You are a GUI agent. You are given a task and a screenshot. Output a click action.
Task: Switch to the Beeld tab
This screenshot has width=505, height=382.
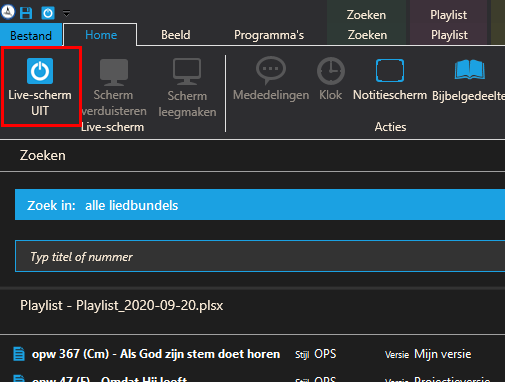176,35
